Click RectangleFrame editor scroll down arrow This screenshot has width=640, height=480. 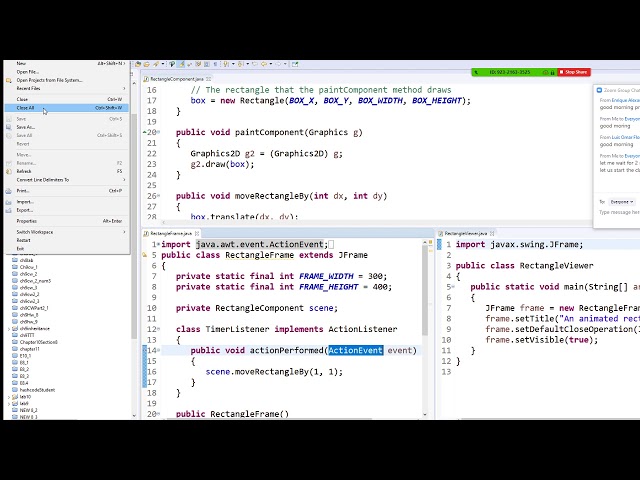click(x=425, y=414)
